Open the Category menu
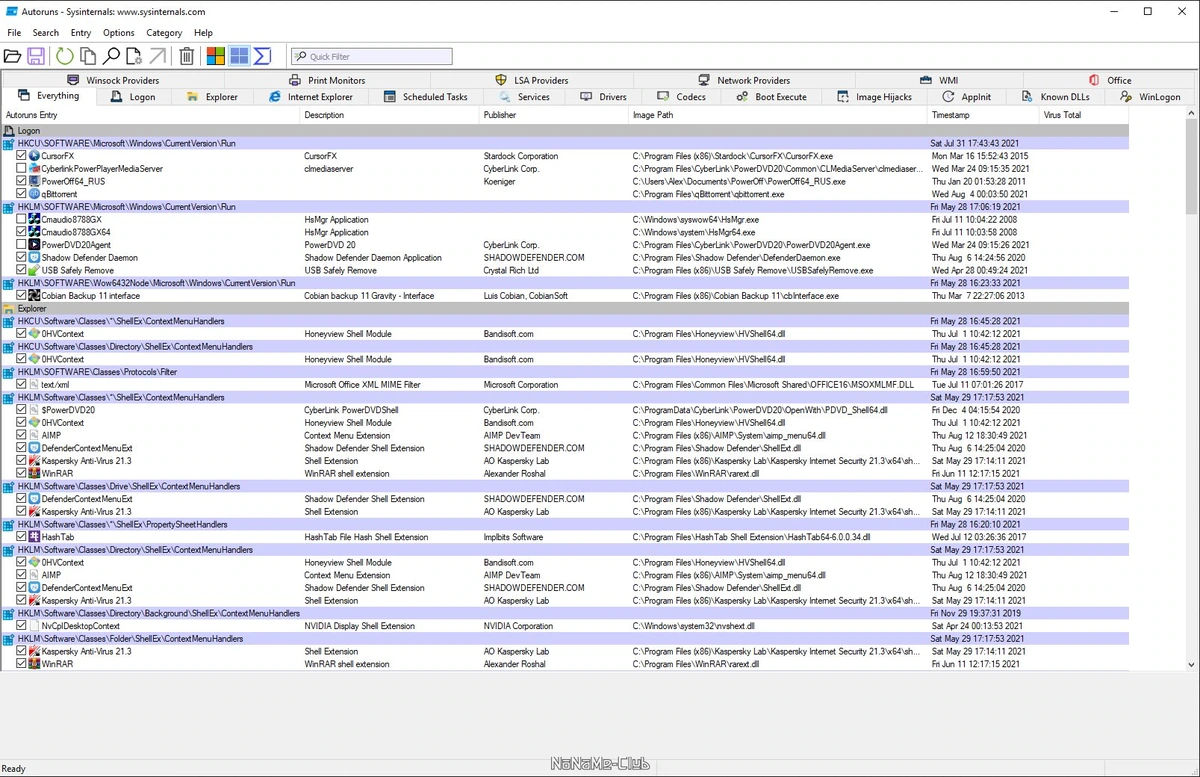Viewport: 1200px width, 777px height. [x=164, y=33]
